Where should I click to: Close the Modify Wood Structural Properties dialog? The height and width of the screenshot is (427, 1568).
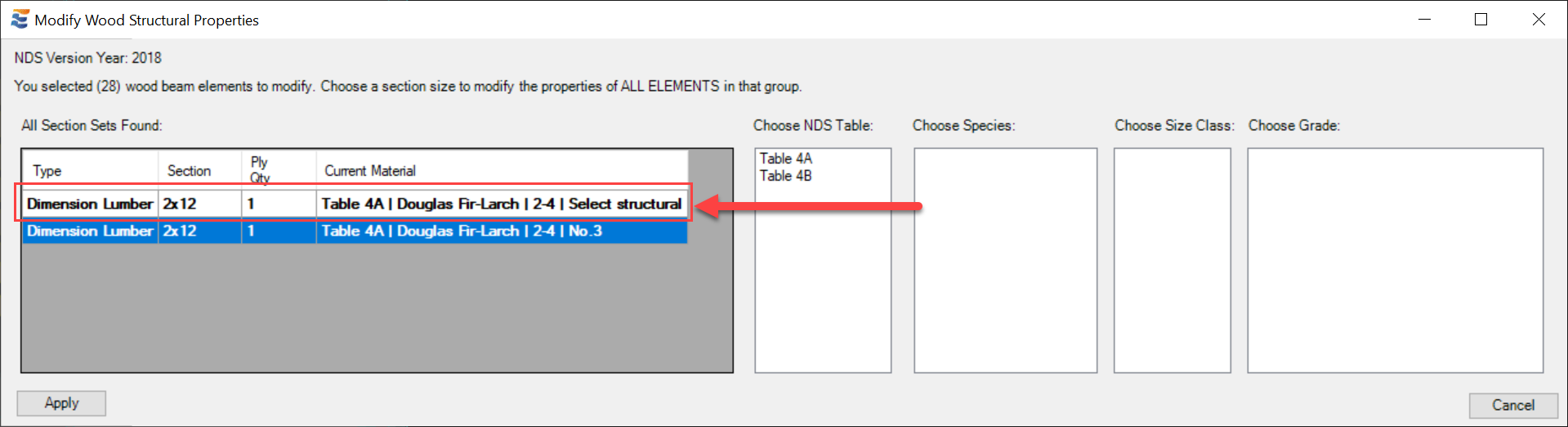pyautogui.click(x=1539, y=19)
